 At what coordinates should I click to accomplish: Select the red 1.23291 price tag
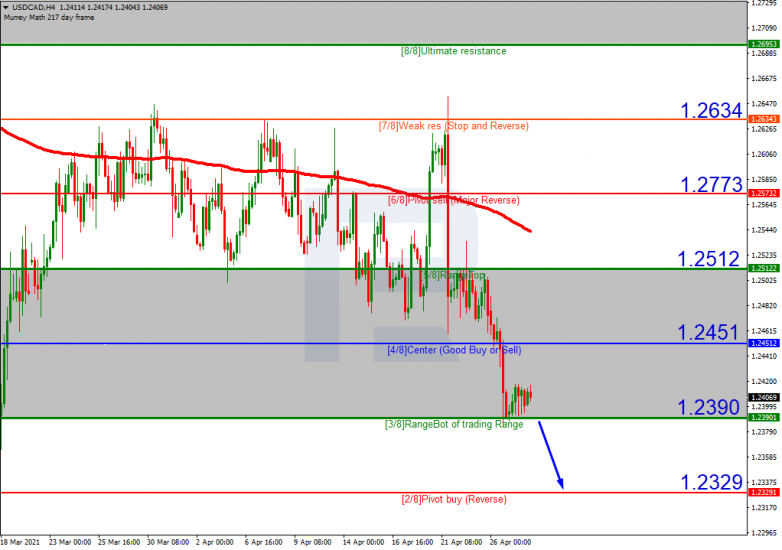(x=764, y=492)
